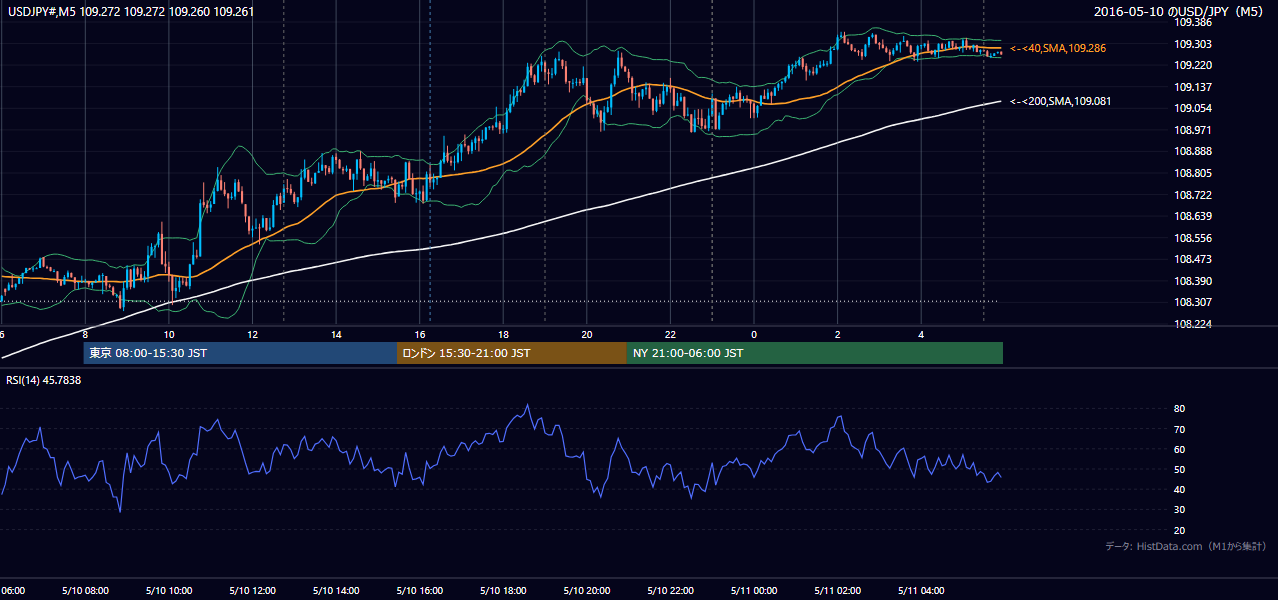The height and width of the screenshot is (600, 1278).
Task: Click price axis value 109.386
Action: coord(1193,22)
